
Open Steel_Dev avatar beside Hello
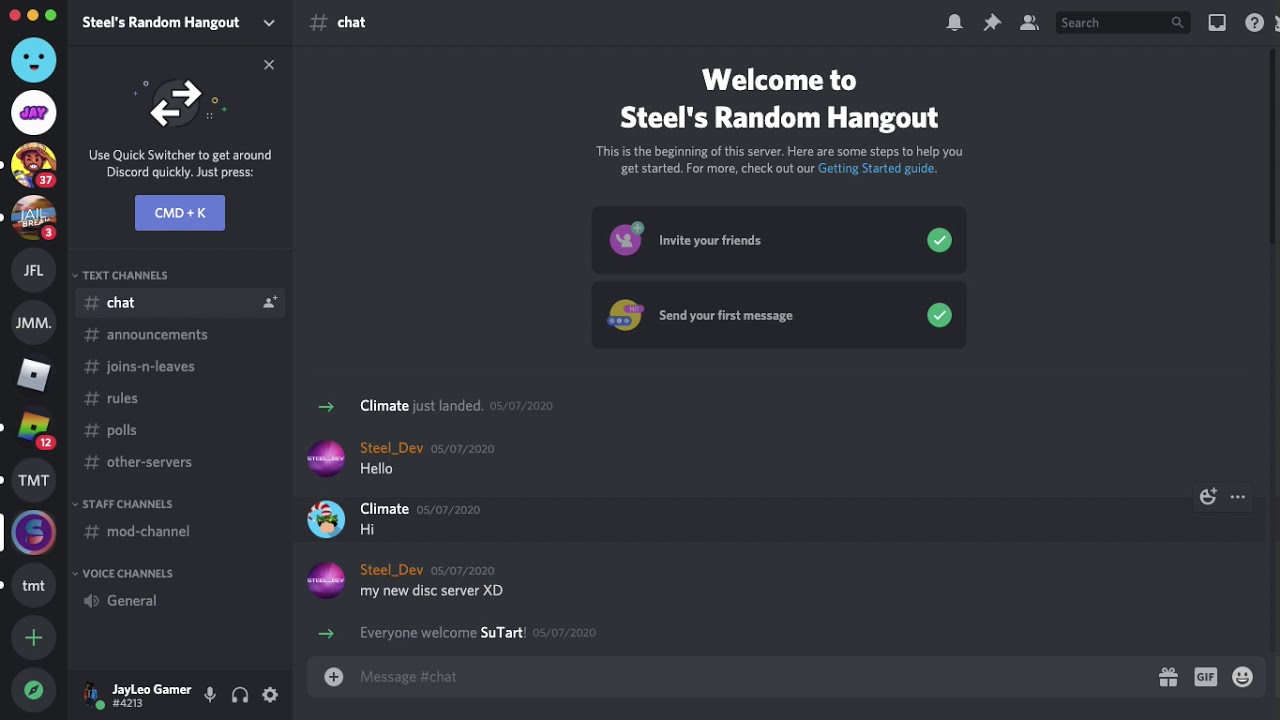pos(326,459)
